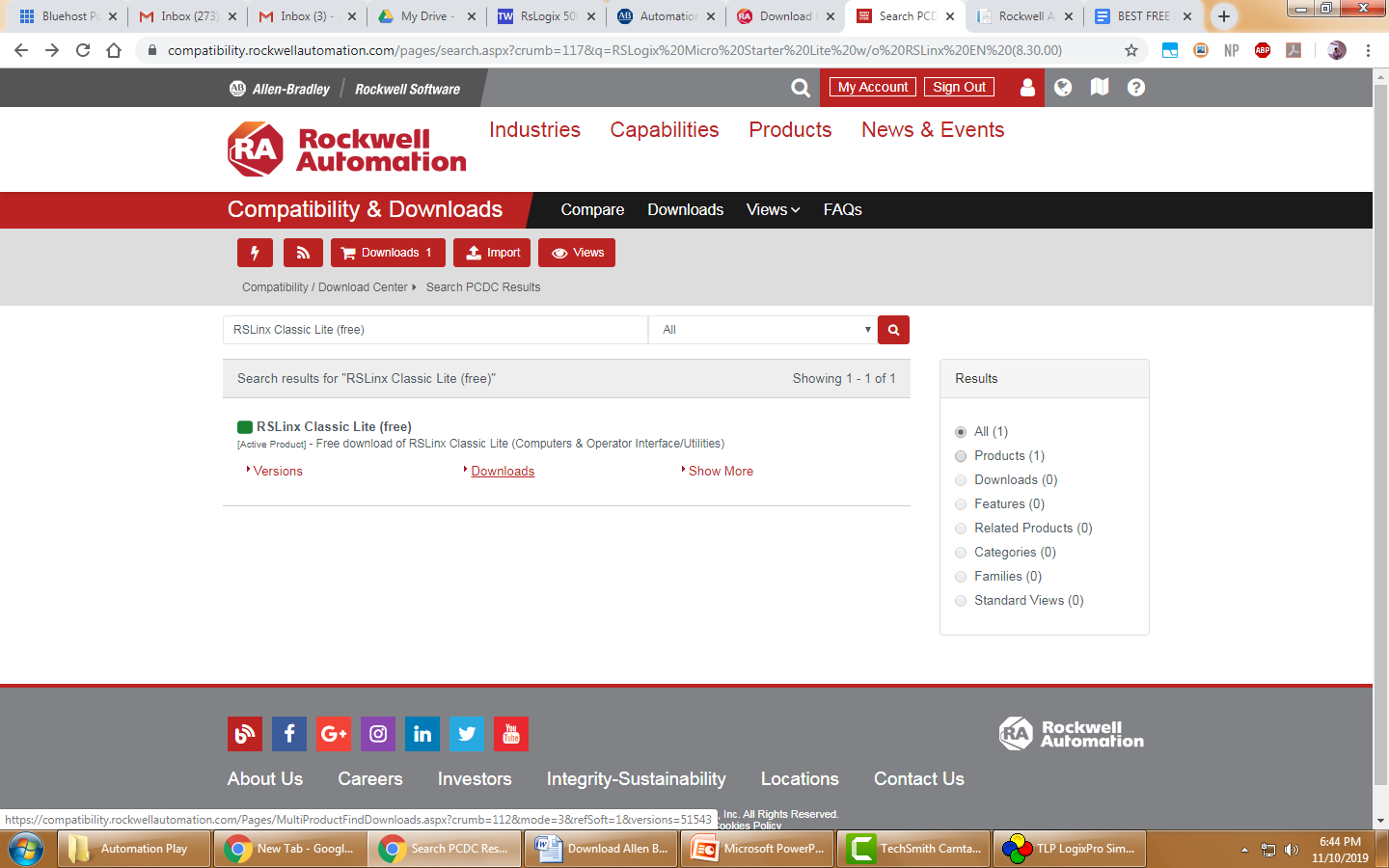Open TLP LogixPro Simulator in taskbar

click(1071, 849)
